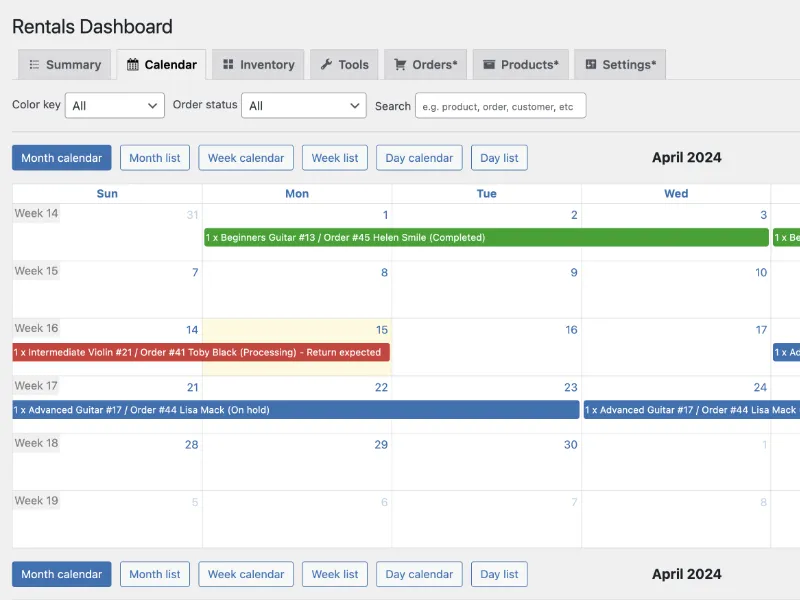Click the Week 17 row label
The width and height of the screenshot is (800, 600).
[36, 386]
